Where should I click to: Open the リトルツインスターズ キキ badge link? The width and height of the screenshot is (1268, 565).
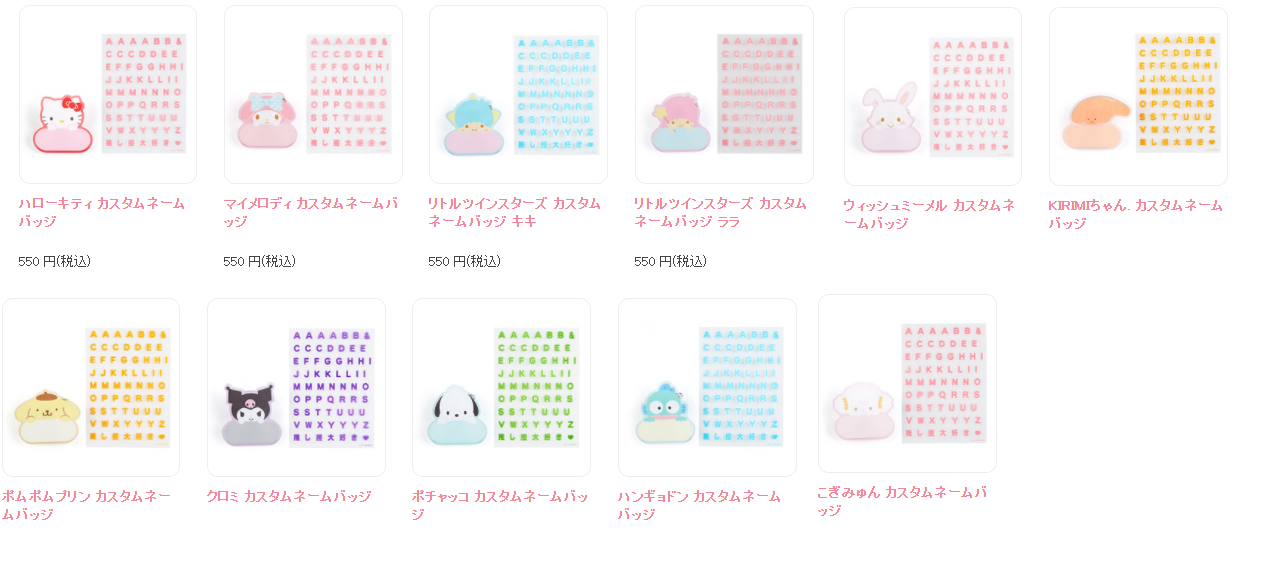514,212
